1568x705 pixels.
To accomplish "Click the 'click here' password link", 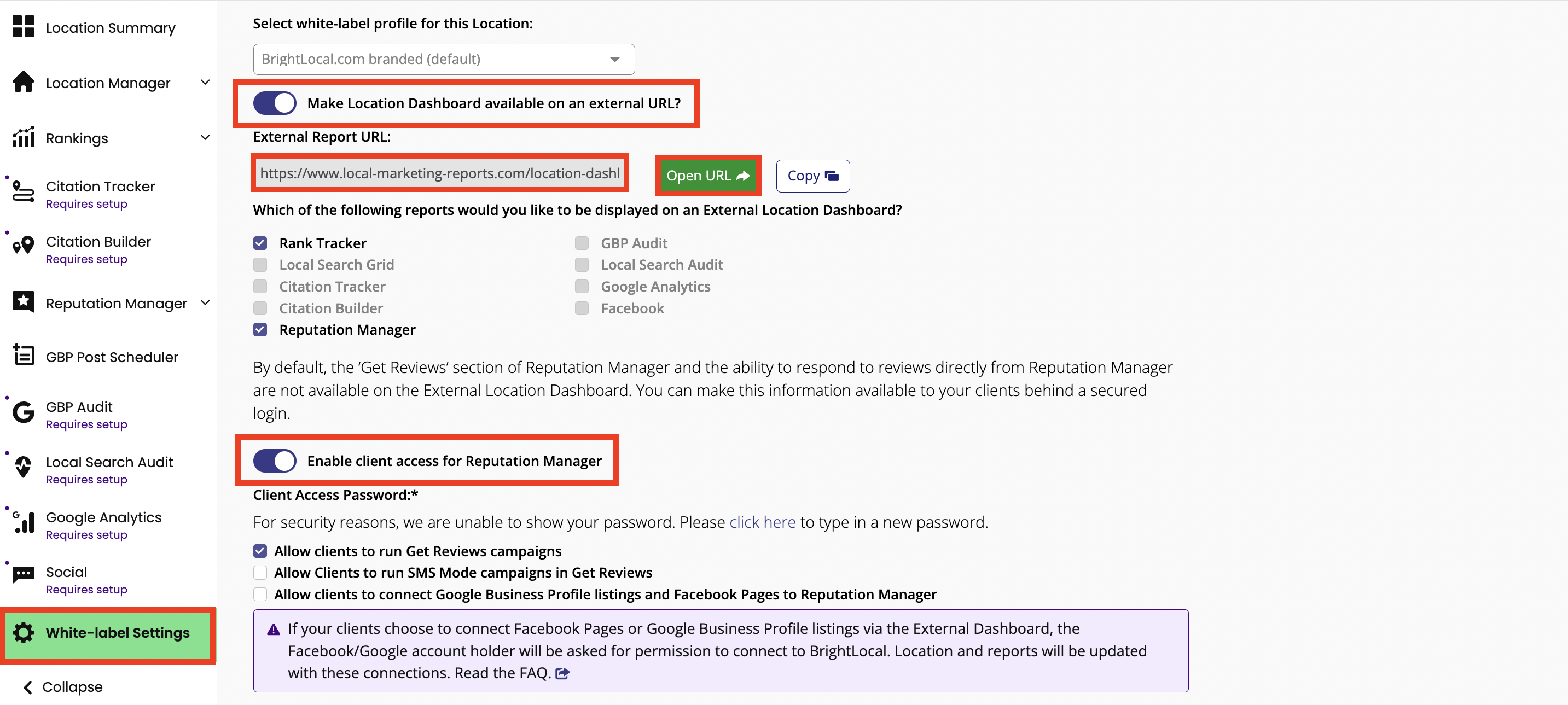I will pos(762,522).
